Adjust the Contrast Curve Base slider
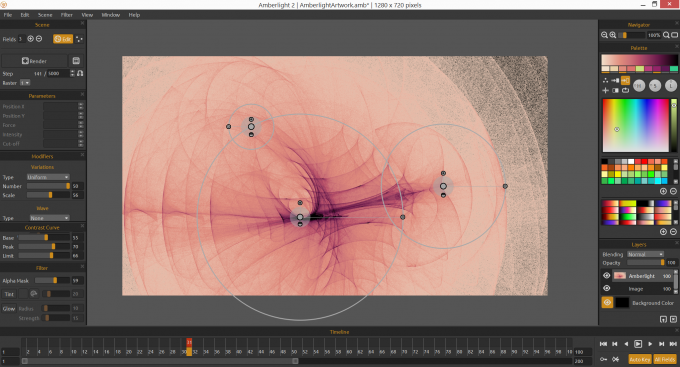Screen dimensions: 680x367 [44, 238]
